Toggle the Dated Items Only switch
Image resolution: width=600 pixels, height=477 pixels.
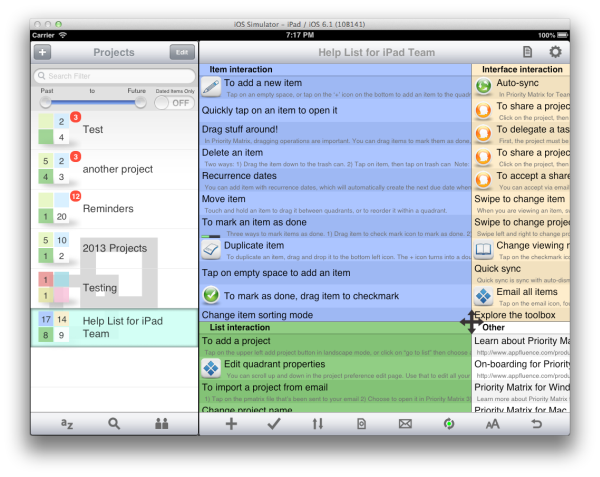(180, 102)
